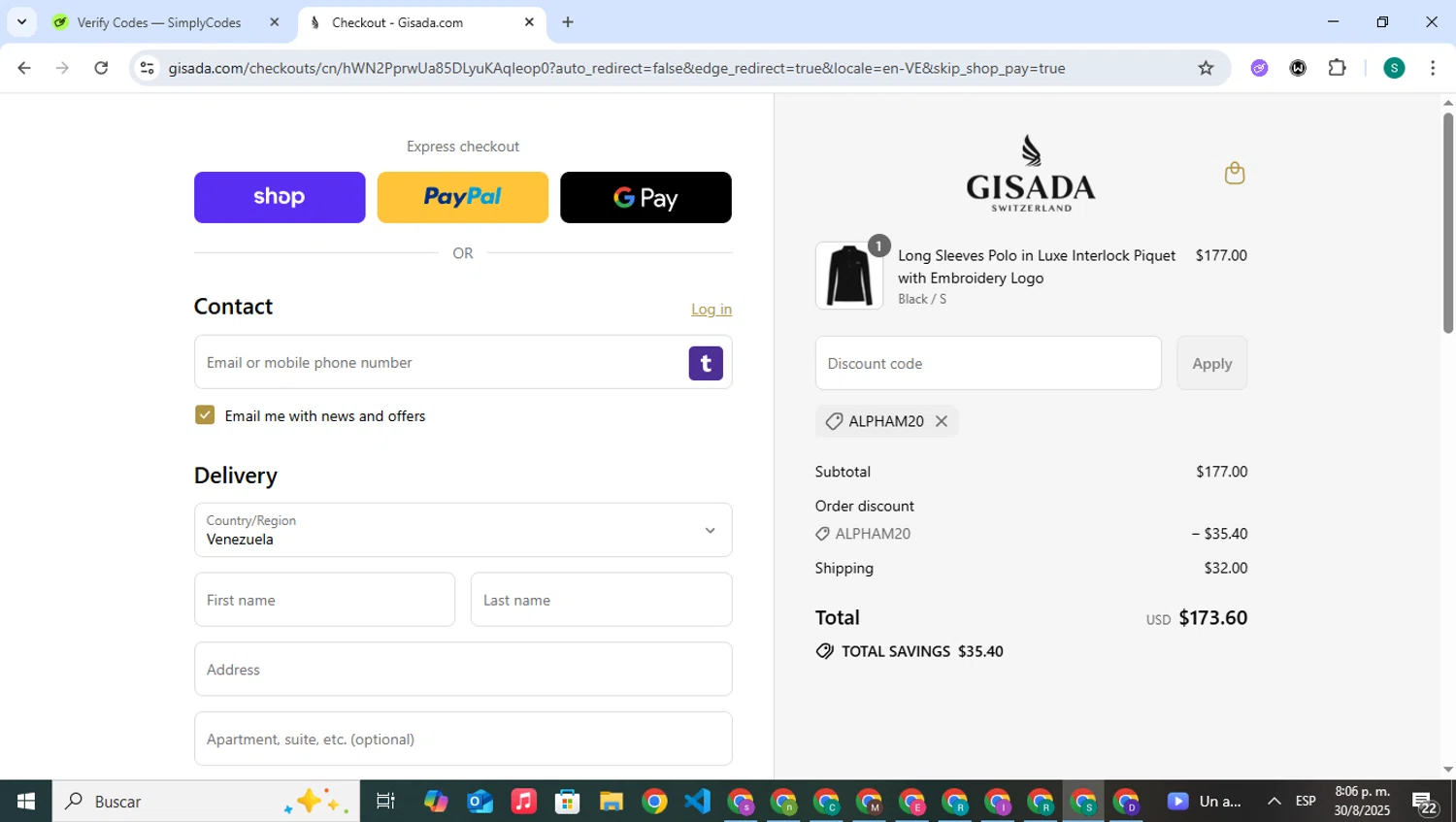This screenshot has height=822, width=1456.
Task: Click the Address field
Action: (x=463, y=670)
